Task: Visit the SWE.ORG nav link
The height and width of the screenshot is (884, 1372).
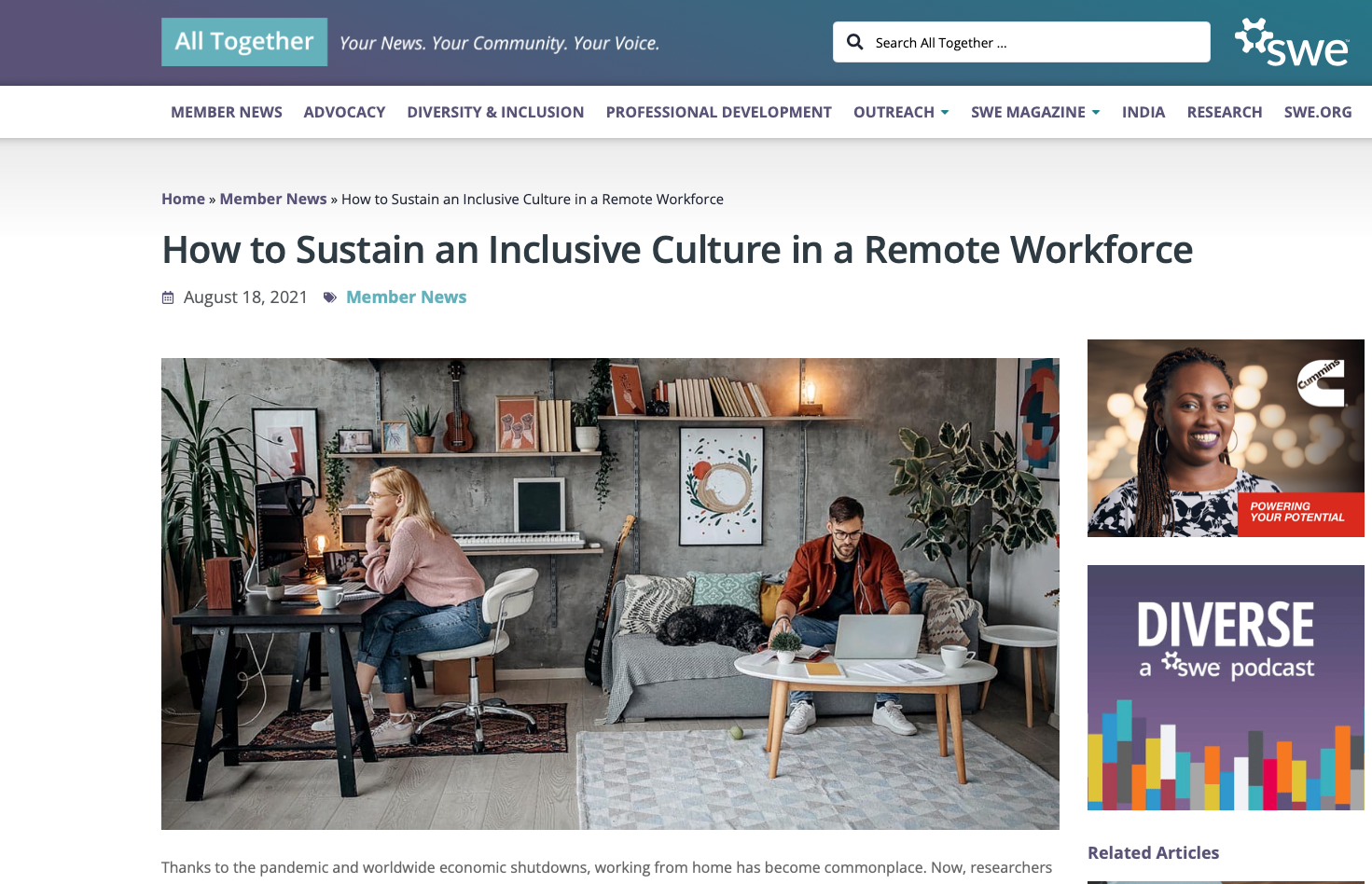Action: 1317,112
